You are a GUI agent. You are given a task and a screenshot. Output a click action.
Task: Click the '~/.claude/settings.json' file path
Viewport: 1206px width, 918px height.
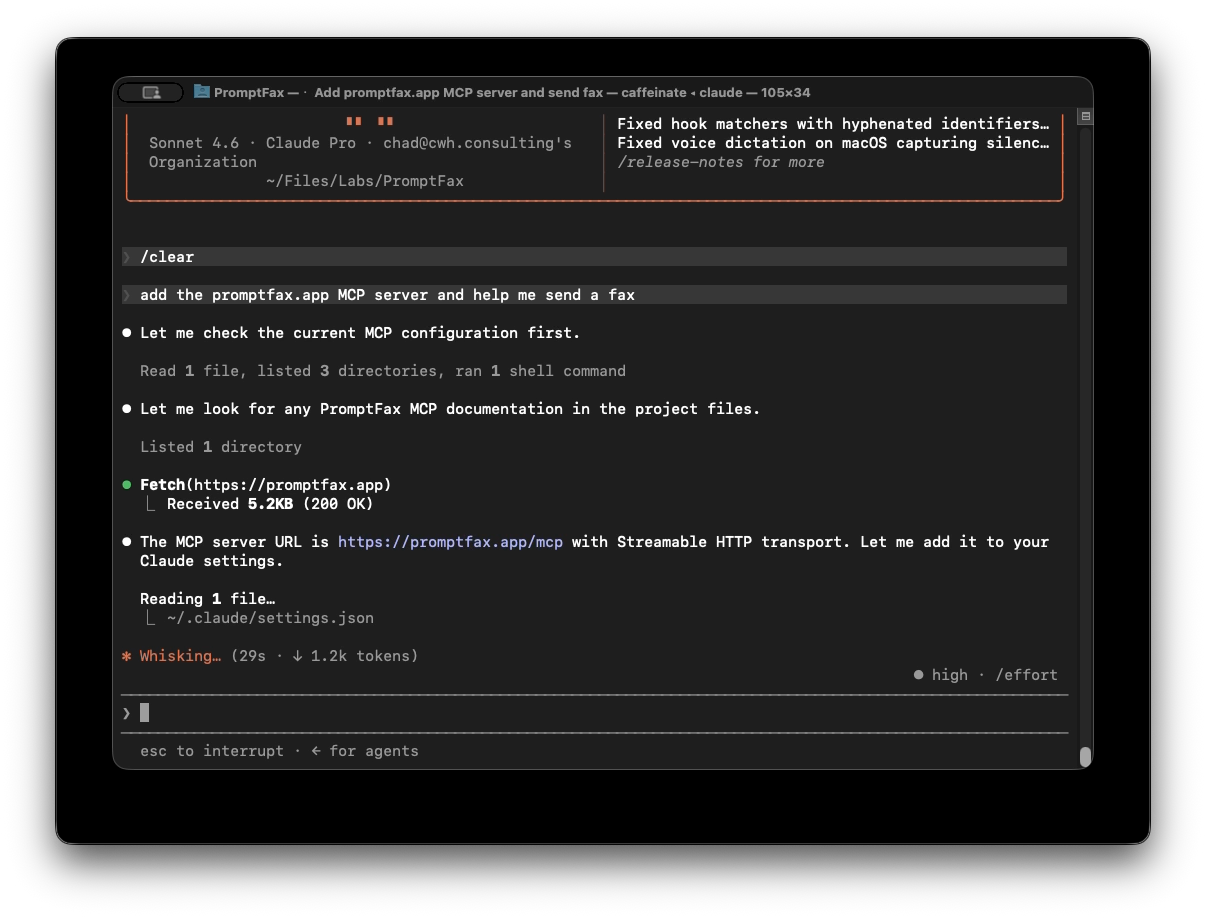point(270,618)
